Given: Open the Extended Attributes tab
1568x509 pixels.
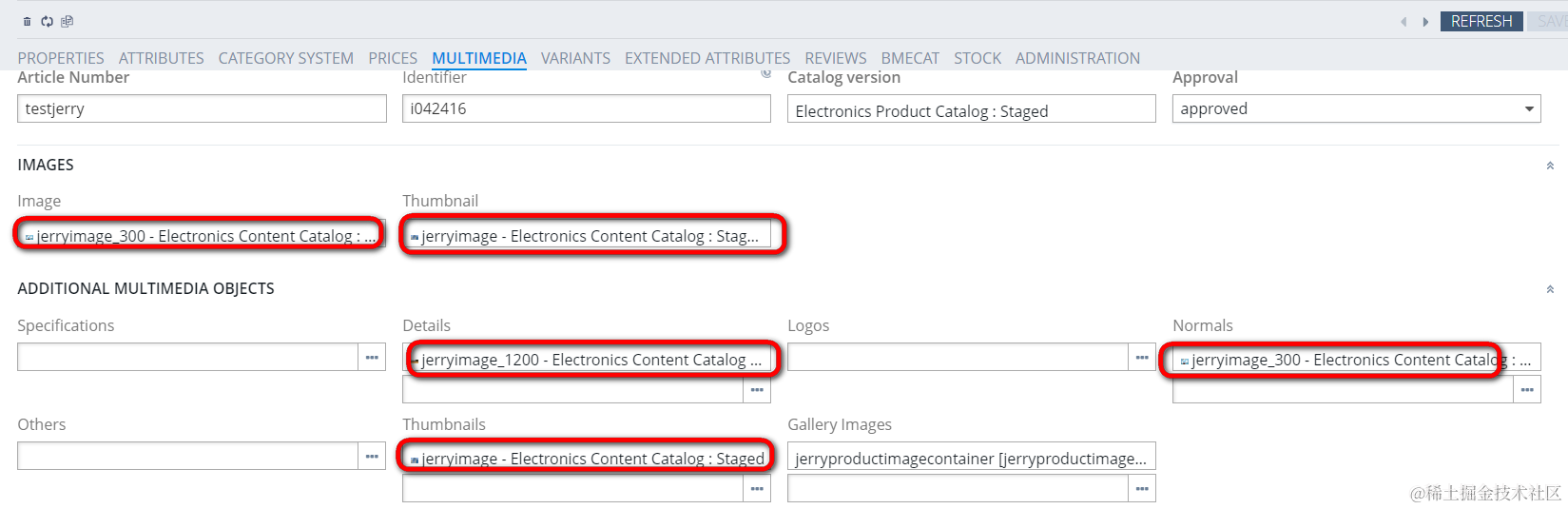Looking at the screenshot, I should pos(707,58).
